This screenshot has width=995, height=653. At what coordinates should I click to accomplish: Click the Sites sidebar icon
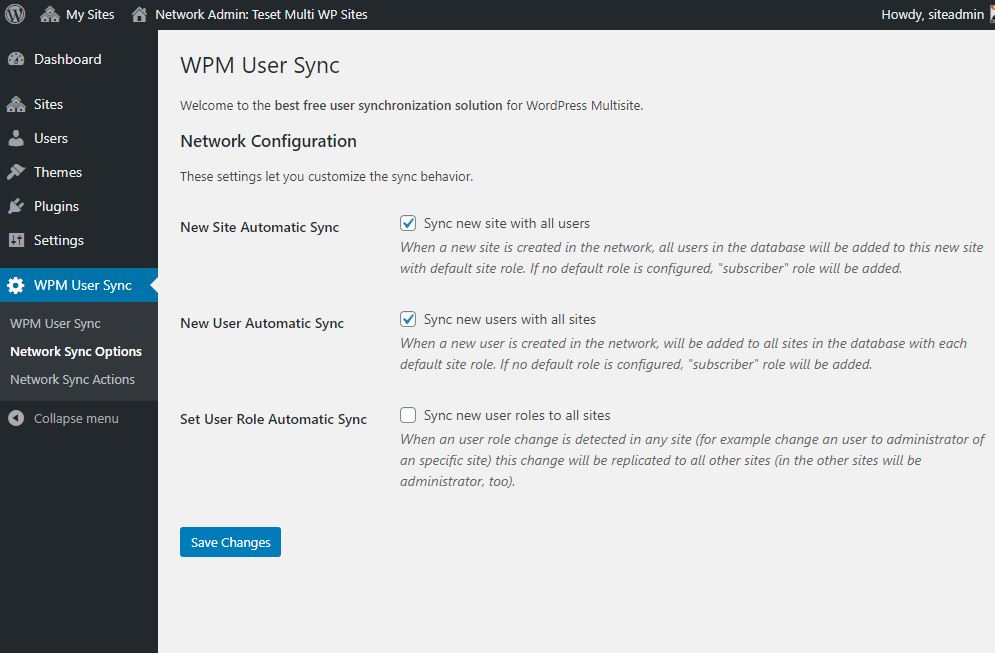point(16,104)
